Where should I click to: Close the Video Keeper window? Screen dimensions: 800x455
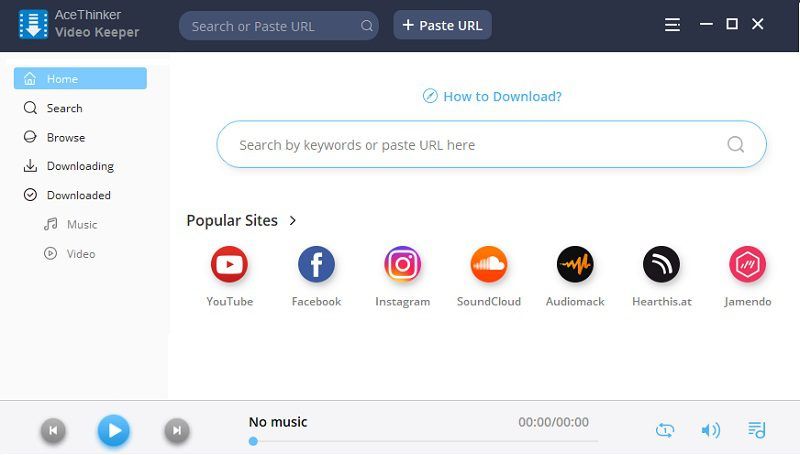(x=758, y=24)
